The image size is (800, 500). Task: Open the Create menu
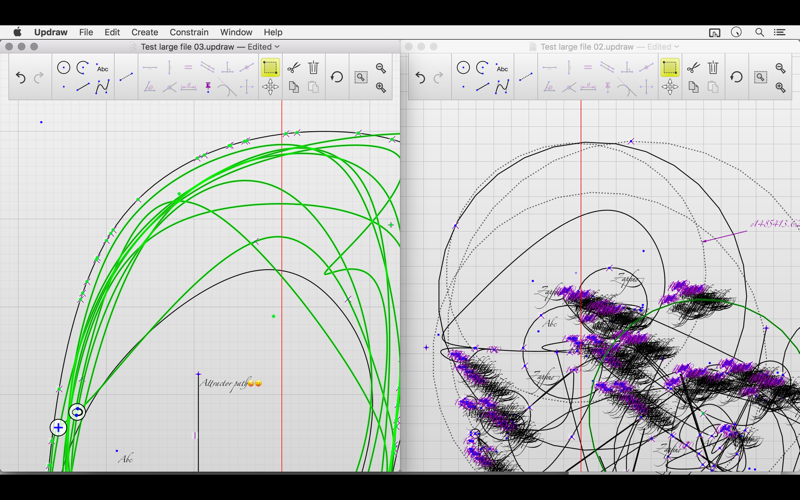144,32
